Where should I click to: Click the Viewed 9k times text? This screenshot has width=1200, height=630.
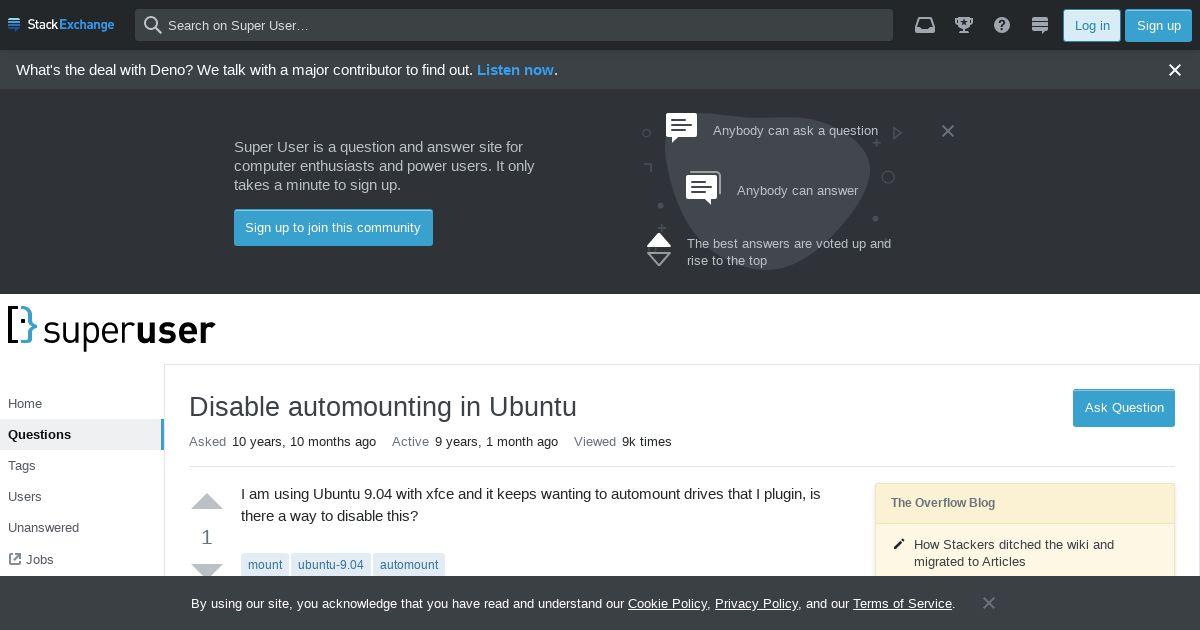(x=623, y=442)
